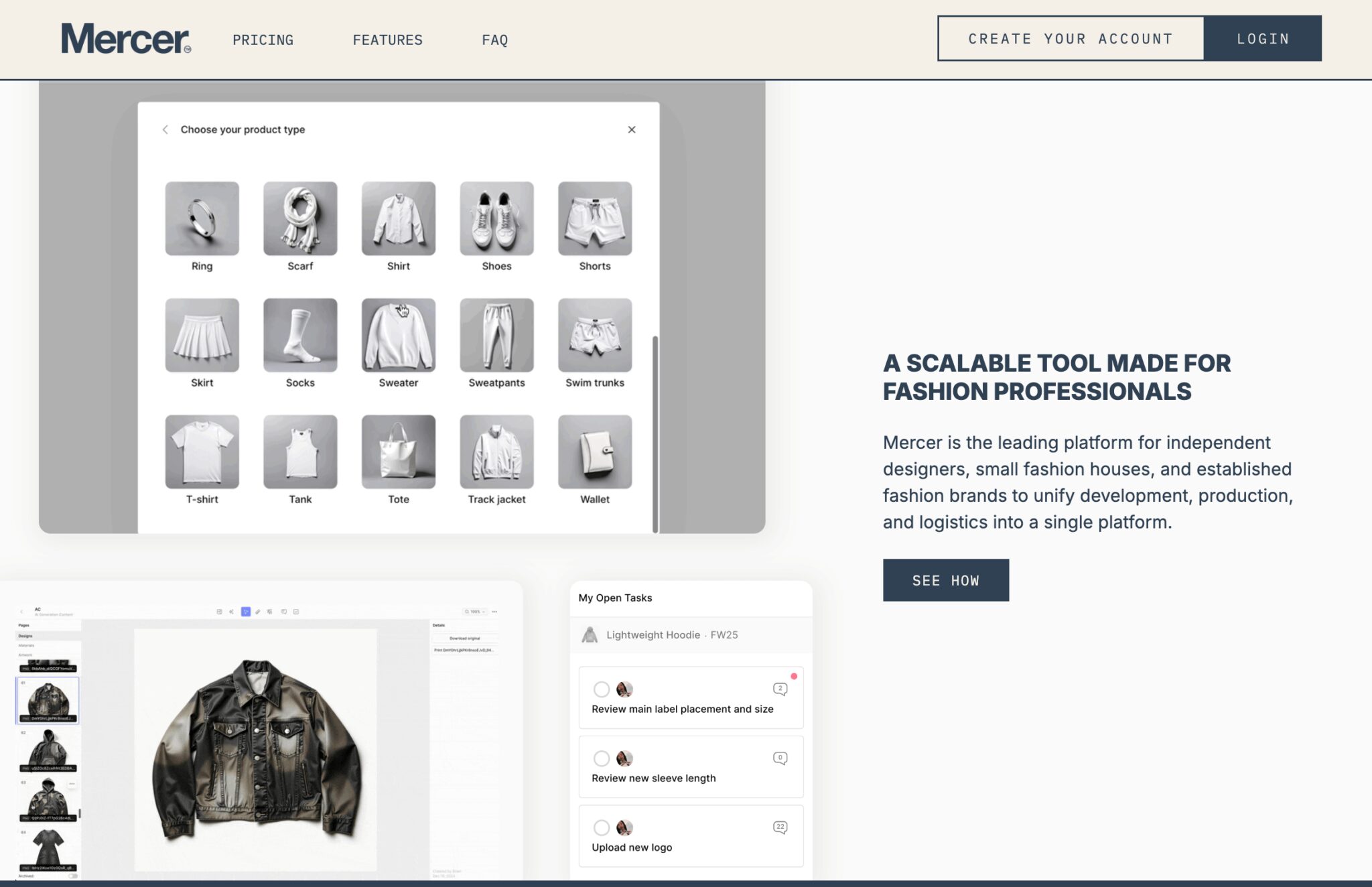Screen dimensions: 1372x887
Task: Choose the Sweater product type
Action: (399, 343)
